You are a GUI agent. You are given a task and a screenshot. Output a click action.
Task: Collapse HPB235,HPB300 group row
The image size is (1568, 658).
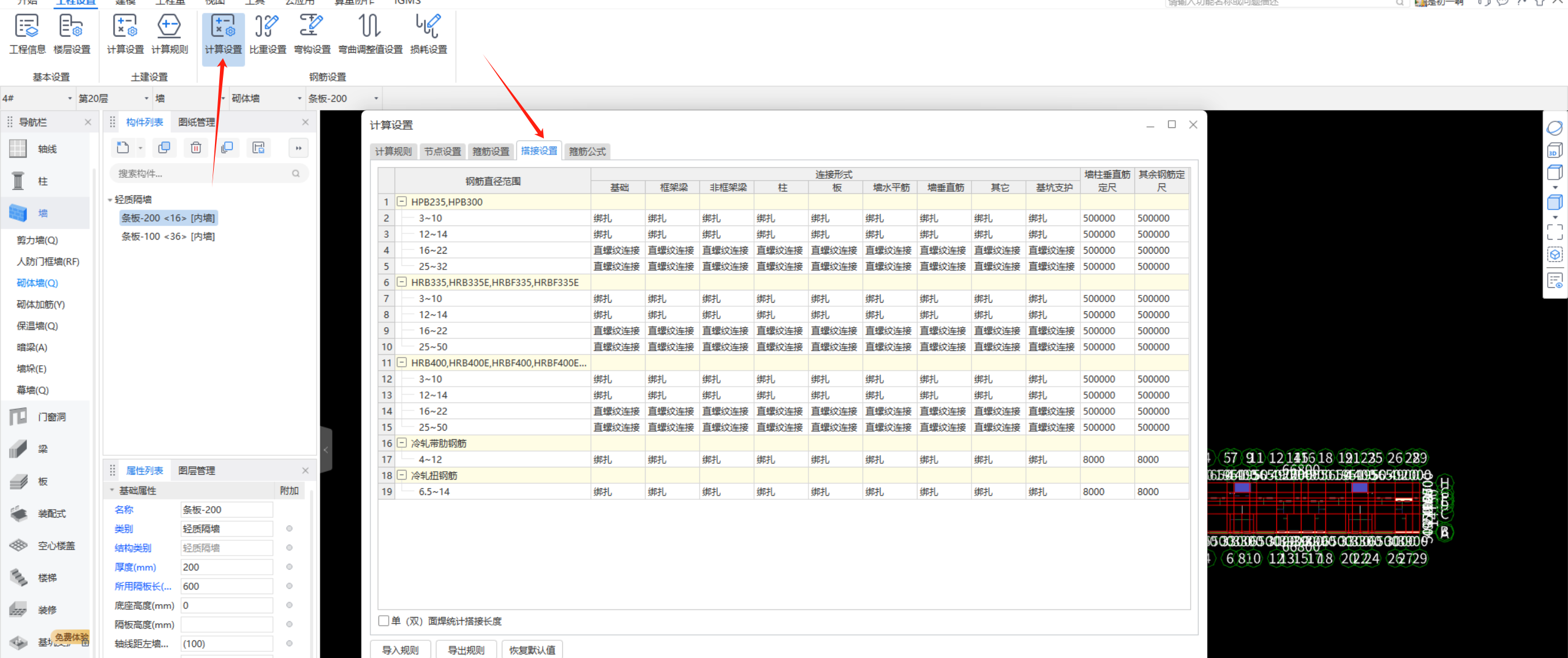coord(402,202)
